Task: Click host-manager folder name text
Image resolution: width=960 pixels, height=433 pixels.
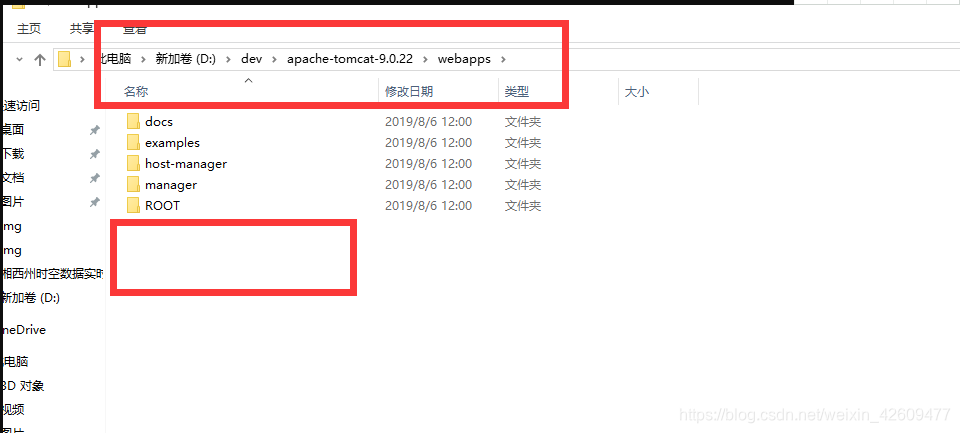Action: (186, 164)
